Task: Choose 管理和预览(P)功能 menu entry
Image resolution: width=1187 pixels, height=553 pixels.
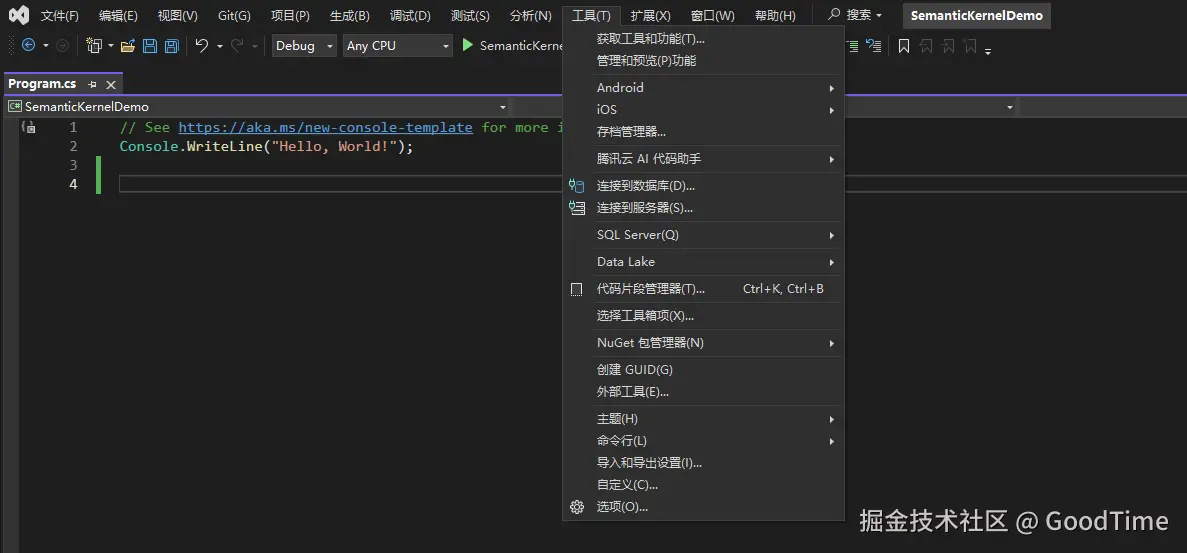Action: click(x=703, y=61)
